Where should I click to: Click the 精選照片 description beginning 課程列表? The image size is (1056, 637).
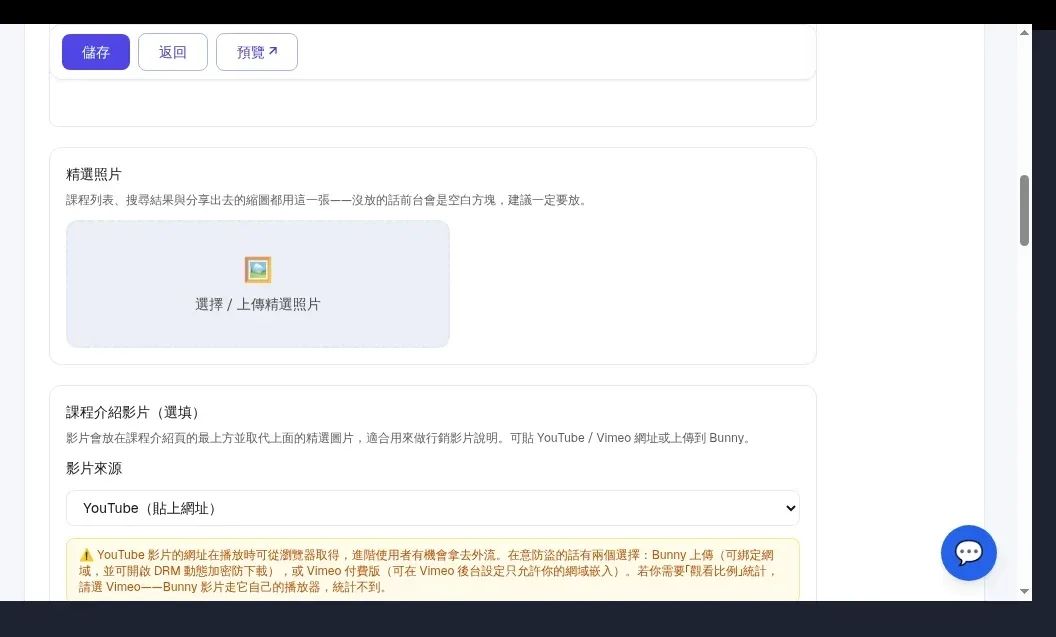coord(327,200)
